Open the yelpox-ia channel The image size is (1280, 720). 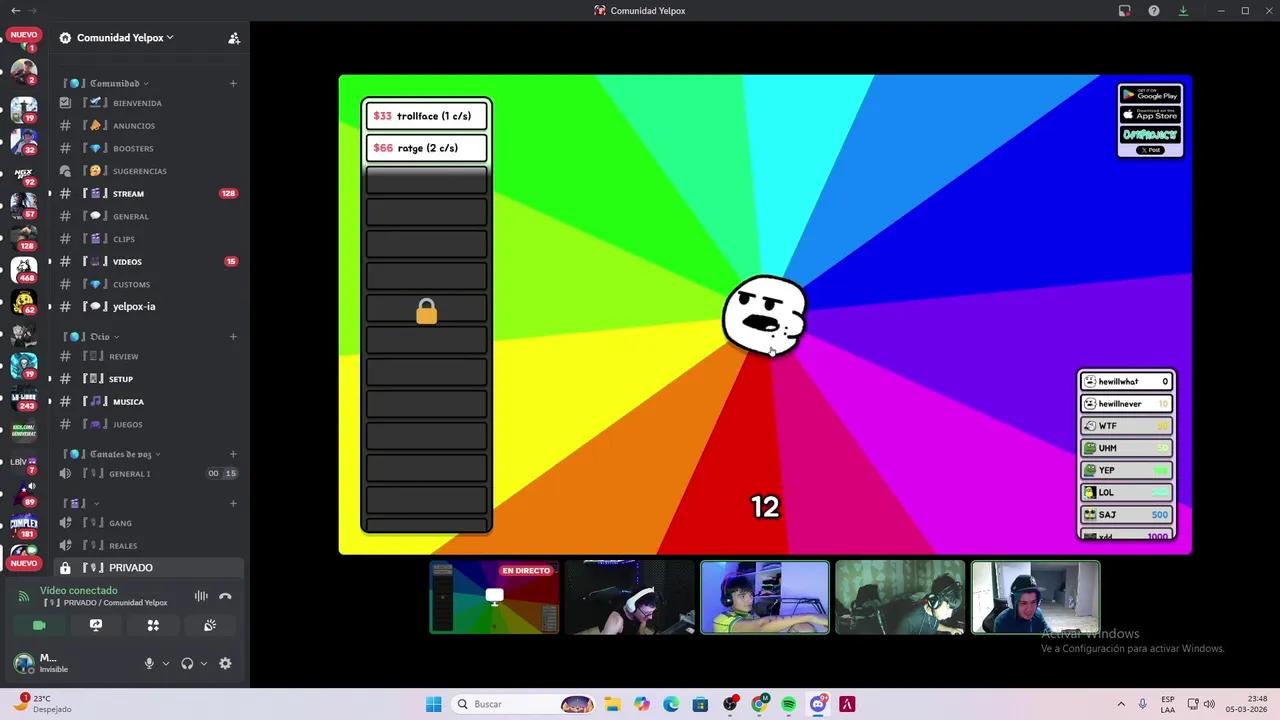pyautogui.click(x=148, y=307)
